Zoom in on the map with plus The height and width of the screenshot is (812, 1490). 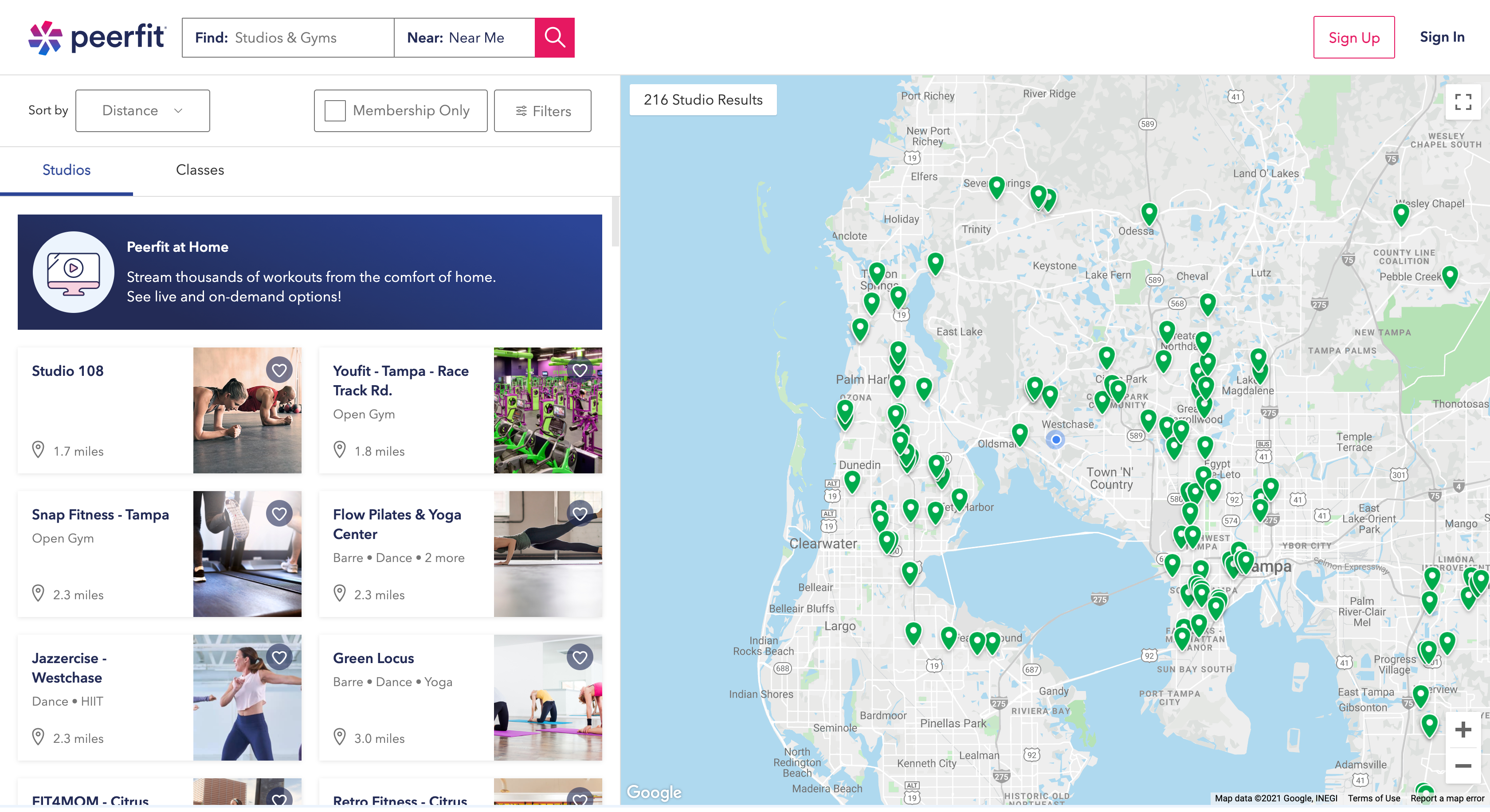pos(1463,730)
